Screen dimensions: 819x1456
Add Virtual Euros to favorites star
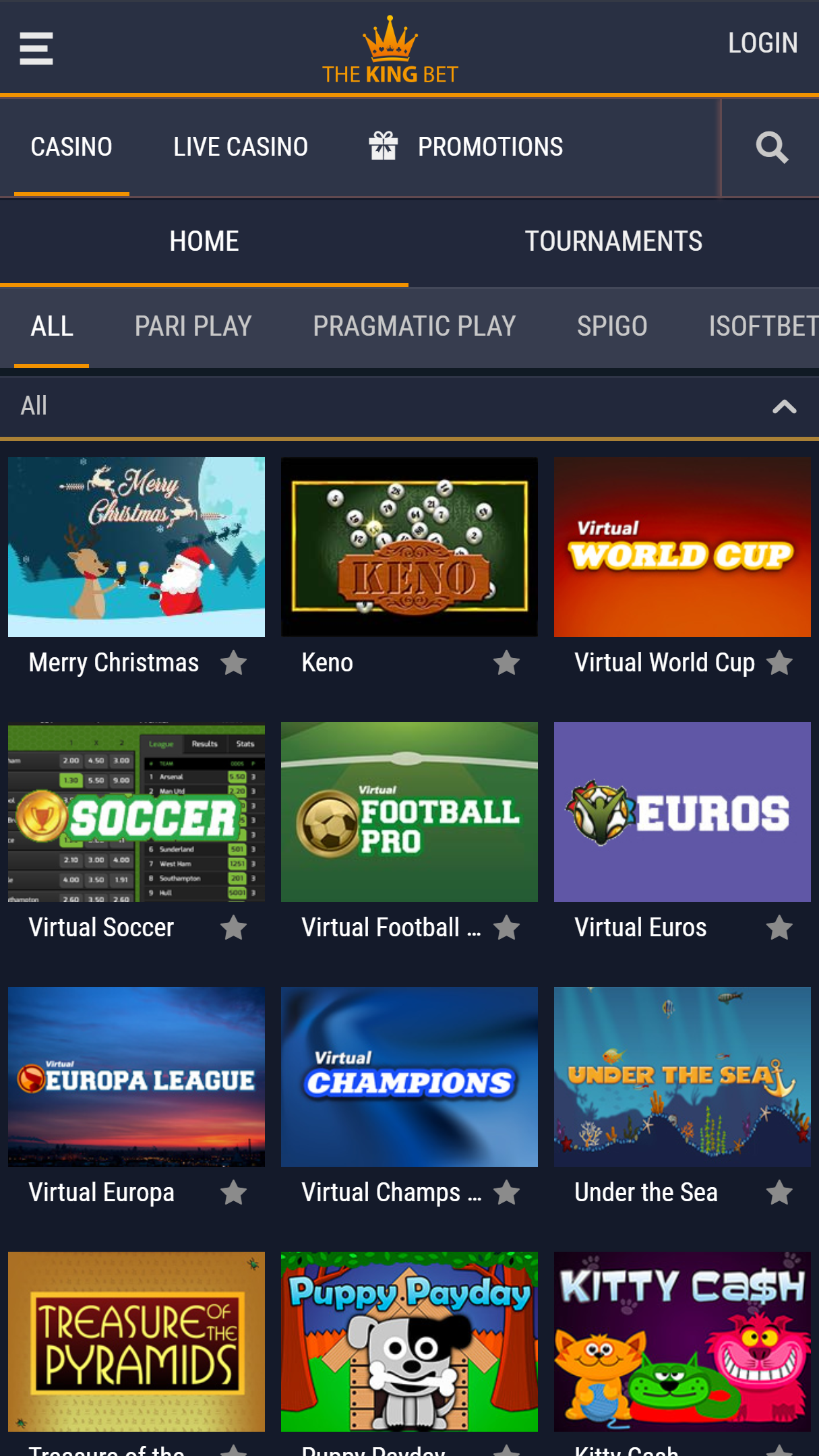pos(780,928)
